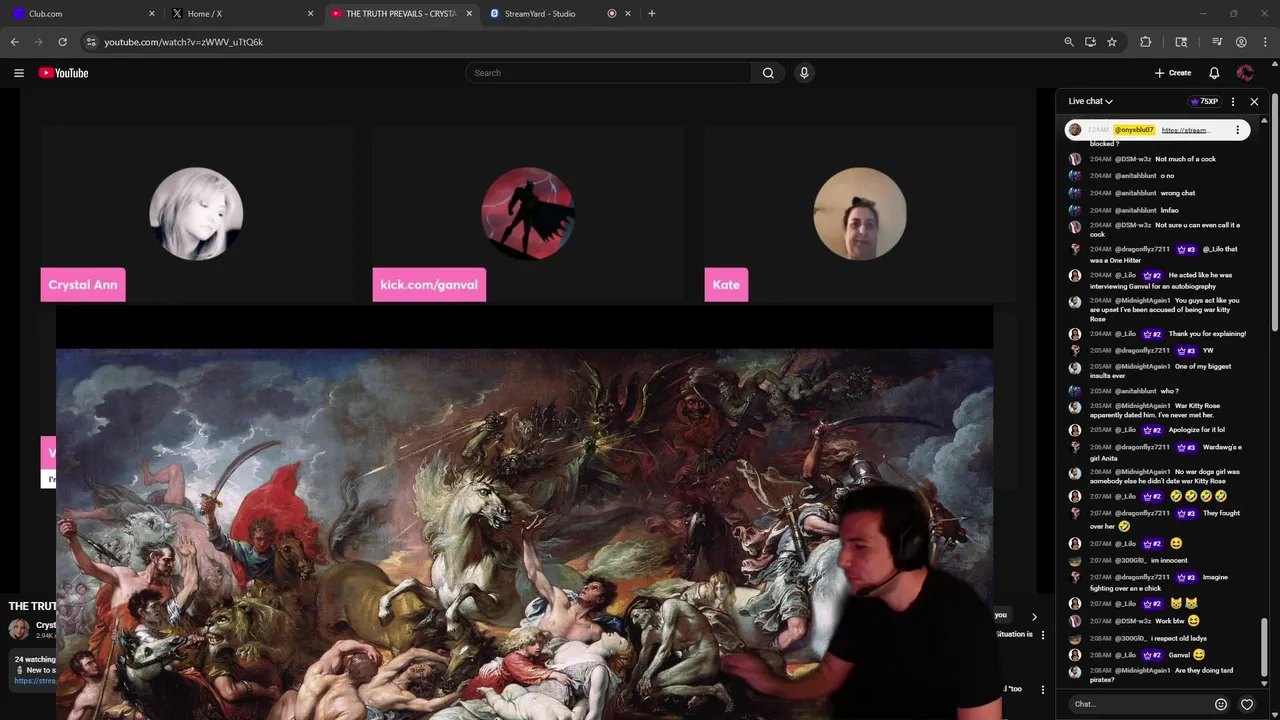The image size is (1280, 720).
Task: Close the Home / X tab
Action: pyautogui.click(x=310, y=14)
